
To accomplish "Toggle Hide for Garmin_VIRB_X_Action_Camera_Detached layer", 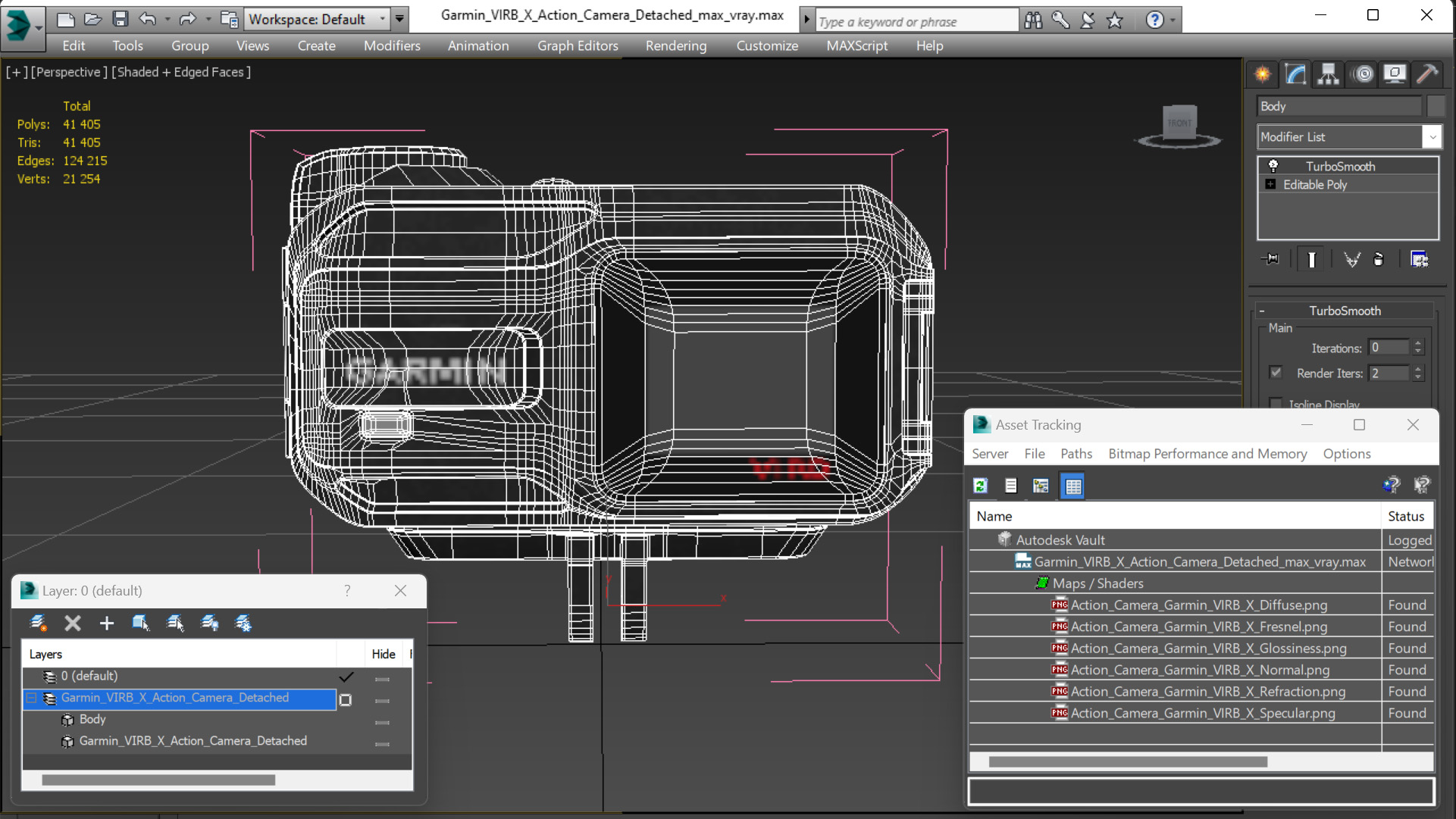I will (382, 701).
